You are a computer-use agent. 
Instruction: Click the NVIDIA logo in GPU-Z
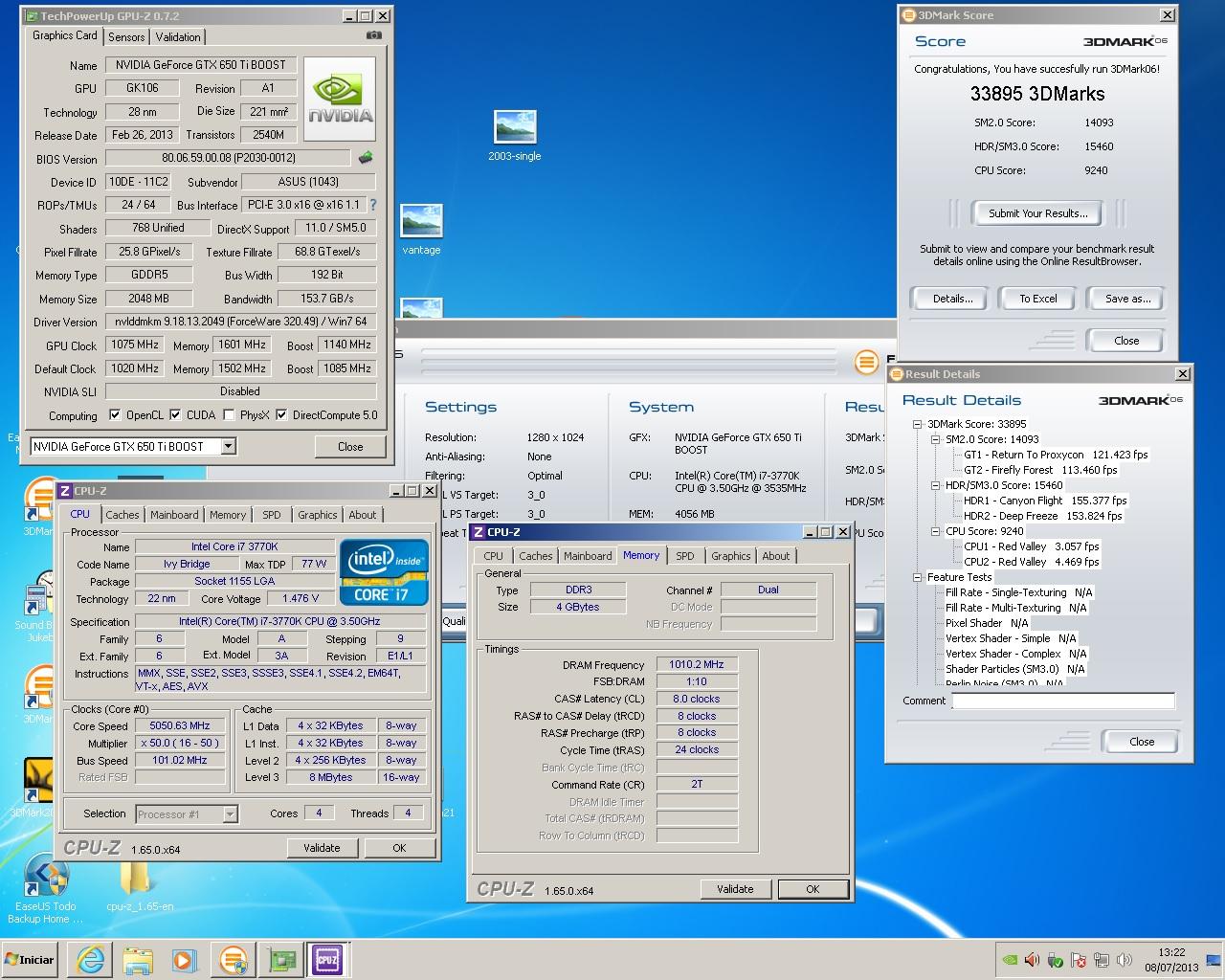342,100
